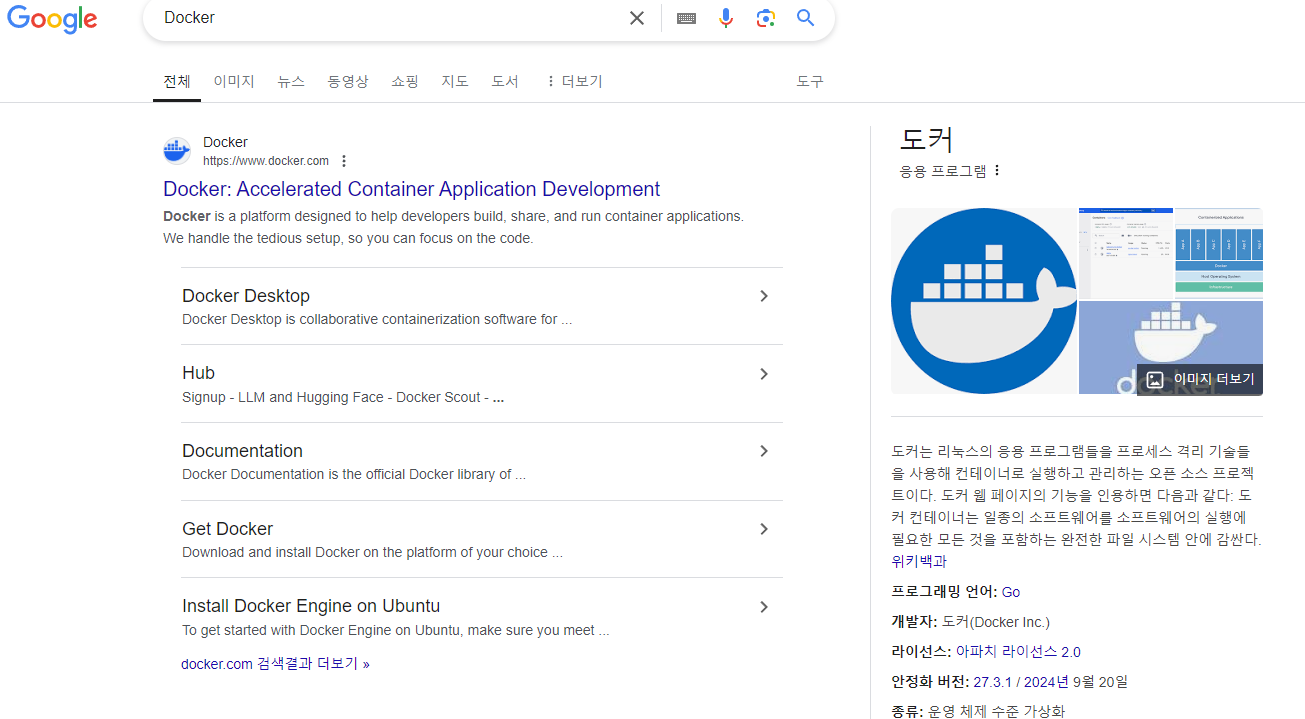Clear the search box with the X icon
Image resolution: width=1305 pixels, height=719 pixels.
(637, 18)
